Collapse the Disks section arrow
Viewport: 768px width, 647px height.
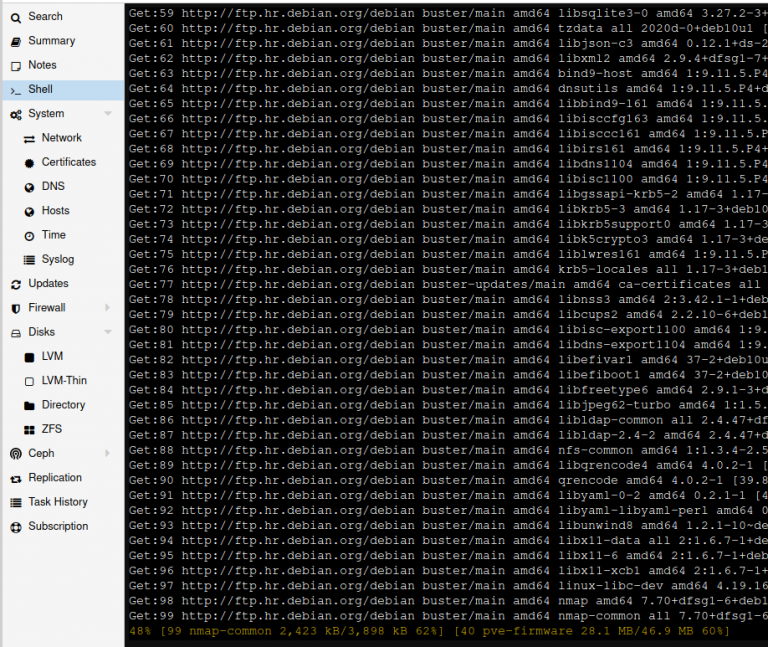[108, 332]
